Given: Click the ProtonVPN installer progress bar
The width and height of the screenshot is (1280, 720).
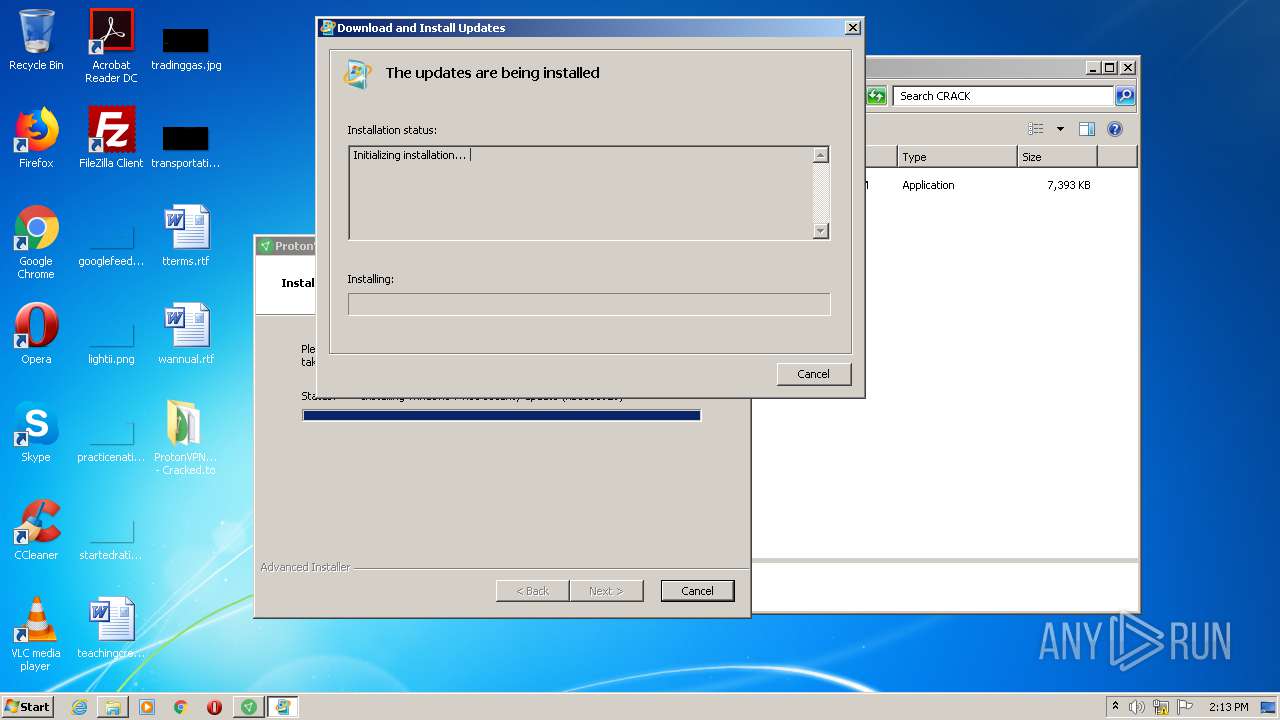Looking at the screenshot, I should (501, 415).
